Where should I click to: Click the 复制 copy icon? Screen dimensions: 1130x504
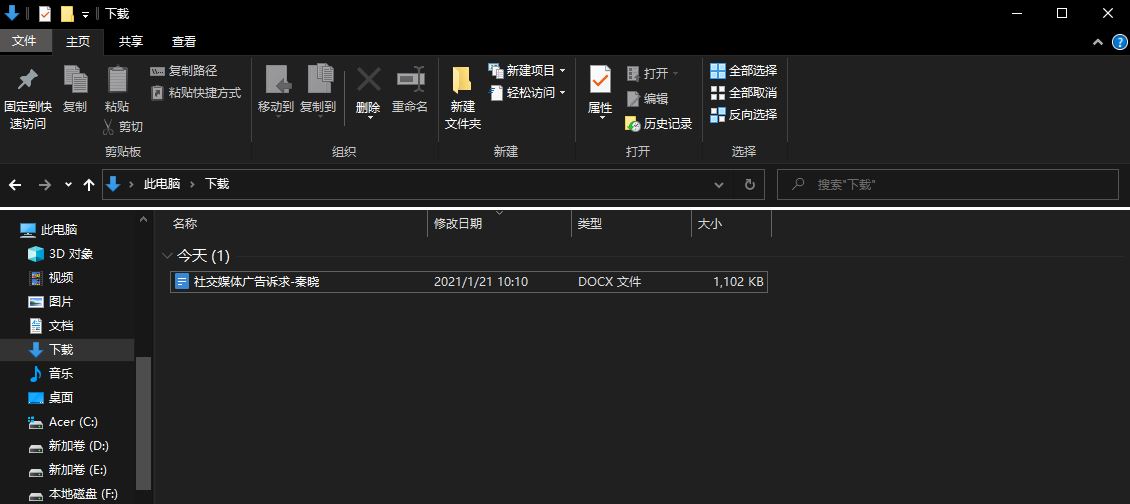tap(75, 79)
